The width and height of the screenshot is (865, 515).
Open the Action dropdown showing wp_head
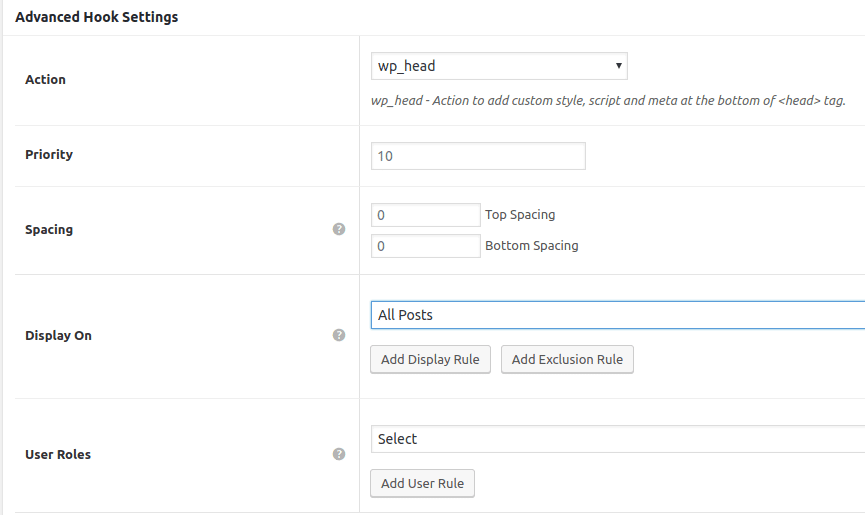499,66
